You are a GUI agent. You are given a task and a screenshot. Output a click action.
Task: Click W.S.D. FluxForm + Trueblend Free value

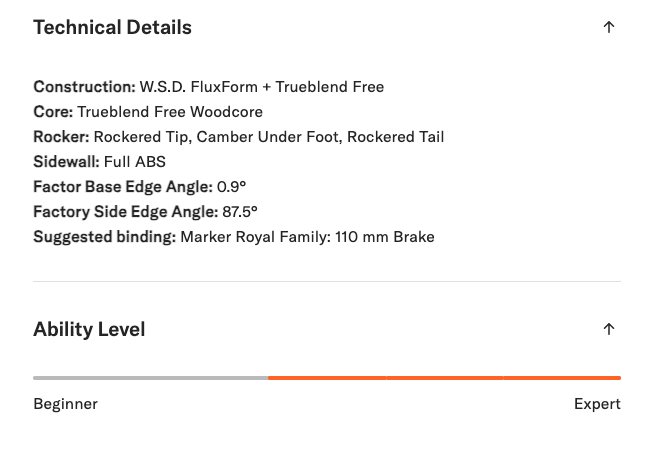[261, 87]
